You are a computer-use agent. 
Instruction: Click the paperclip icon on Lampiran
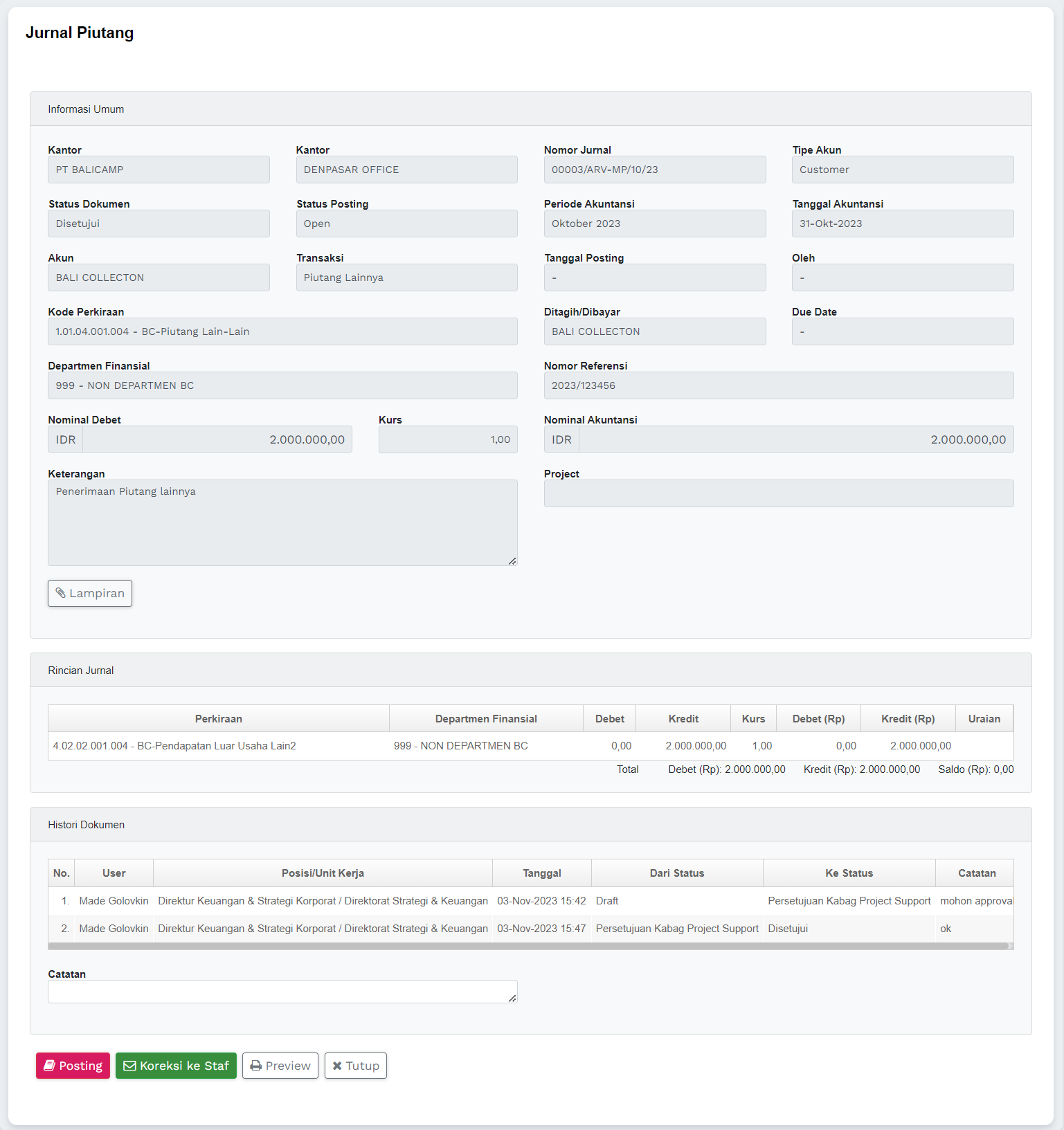[x=61, y=593]
